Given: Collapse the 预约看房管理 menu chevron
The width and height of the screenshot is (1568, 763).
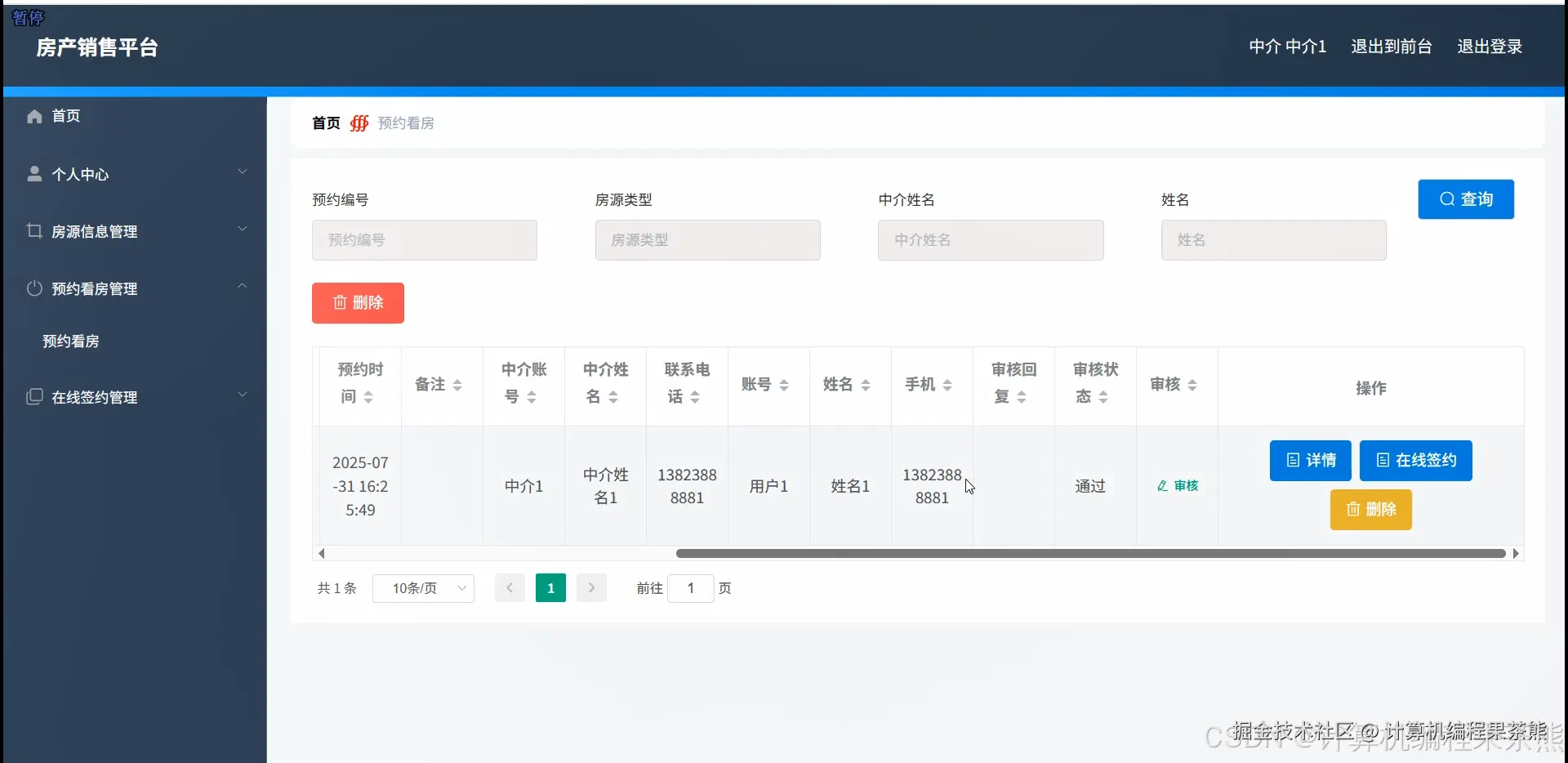Looking at the screenshot, I should (243, 286).
